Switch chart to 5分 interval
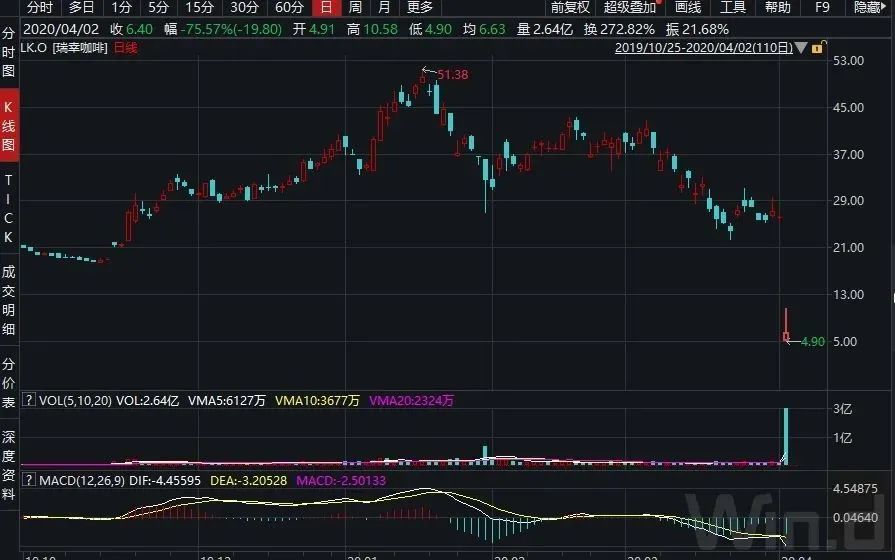895x560 pixels. click(x=159, y=7)
